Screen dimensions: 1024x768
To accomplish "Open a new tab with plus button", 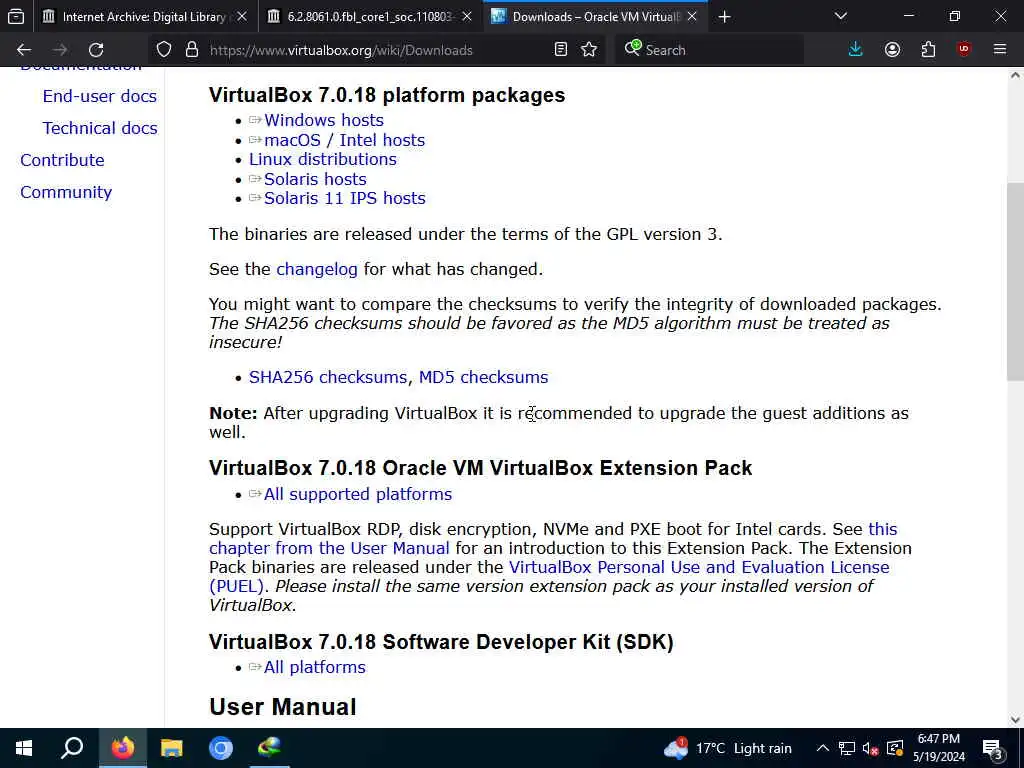I will tap(724, 17).
